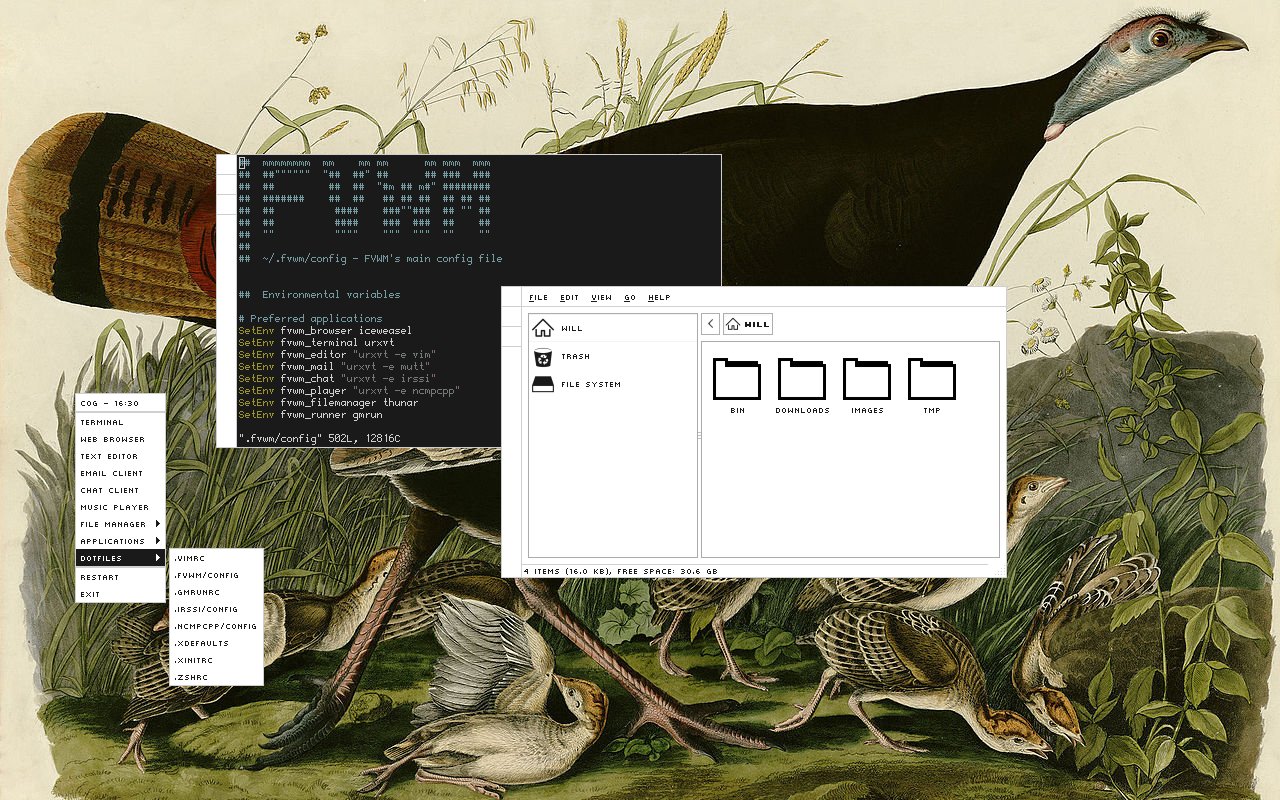Screen dimensions: 1280x800
Task: Click the 'SetEnv fvwm_filemanager thunar' line in vim
Action: (x=328, y=402)
